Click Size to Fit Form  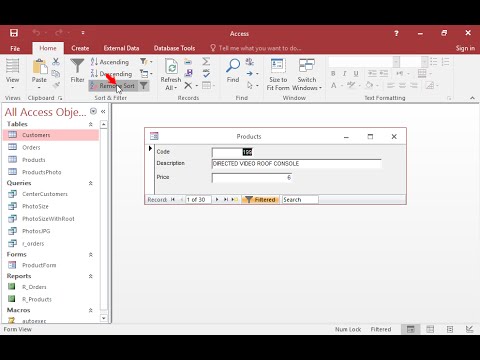click(278, 74)
